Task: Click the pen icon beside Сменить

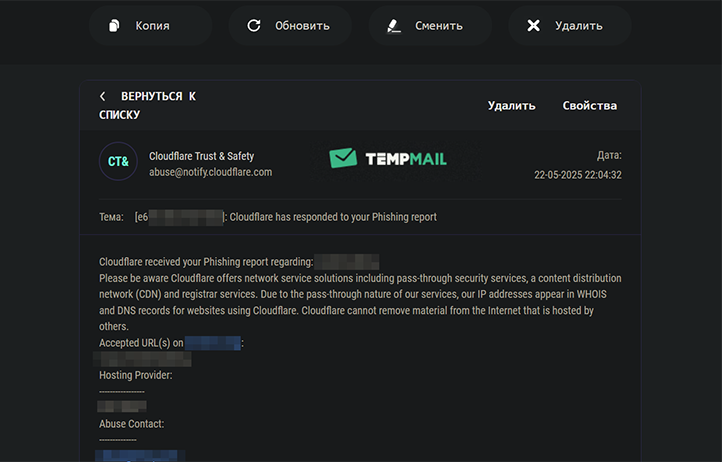Action: [394, 26]
